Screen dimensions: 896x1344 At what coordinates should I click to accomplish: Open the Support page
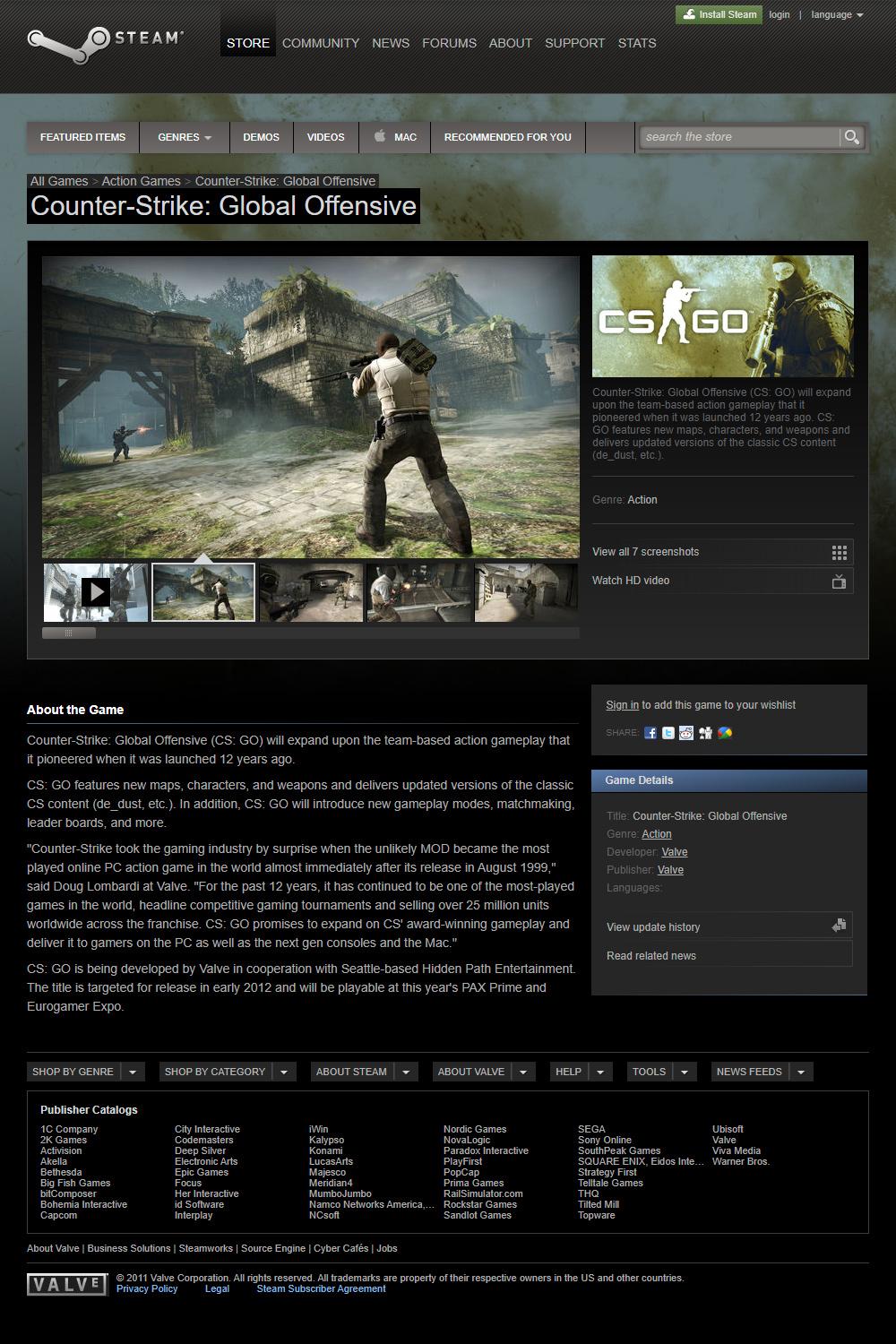coord(574,43)
